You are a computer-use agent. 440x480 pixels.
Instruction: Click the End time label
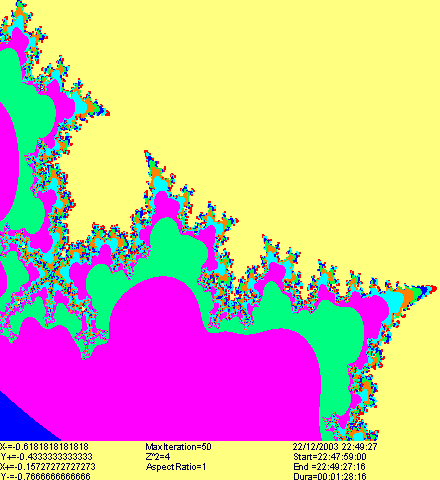[x=329, y=467]
